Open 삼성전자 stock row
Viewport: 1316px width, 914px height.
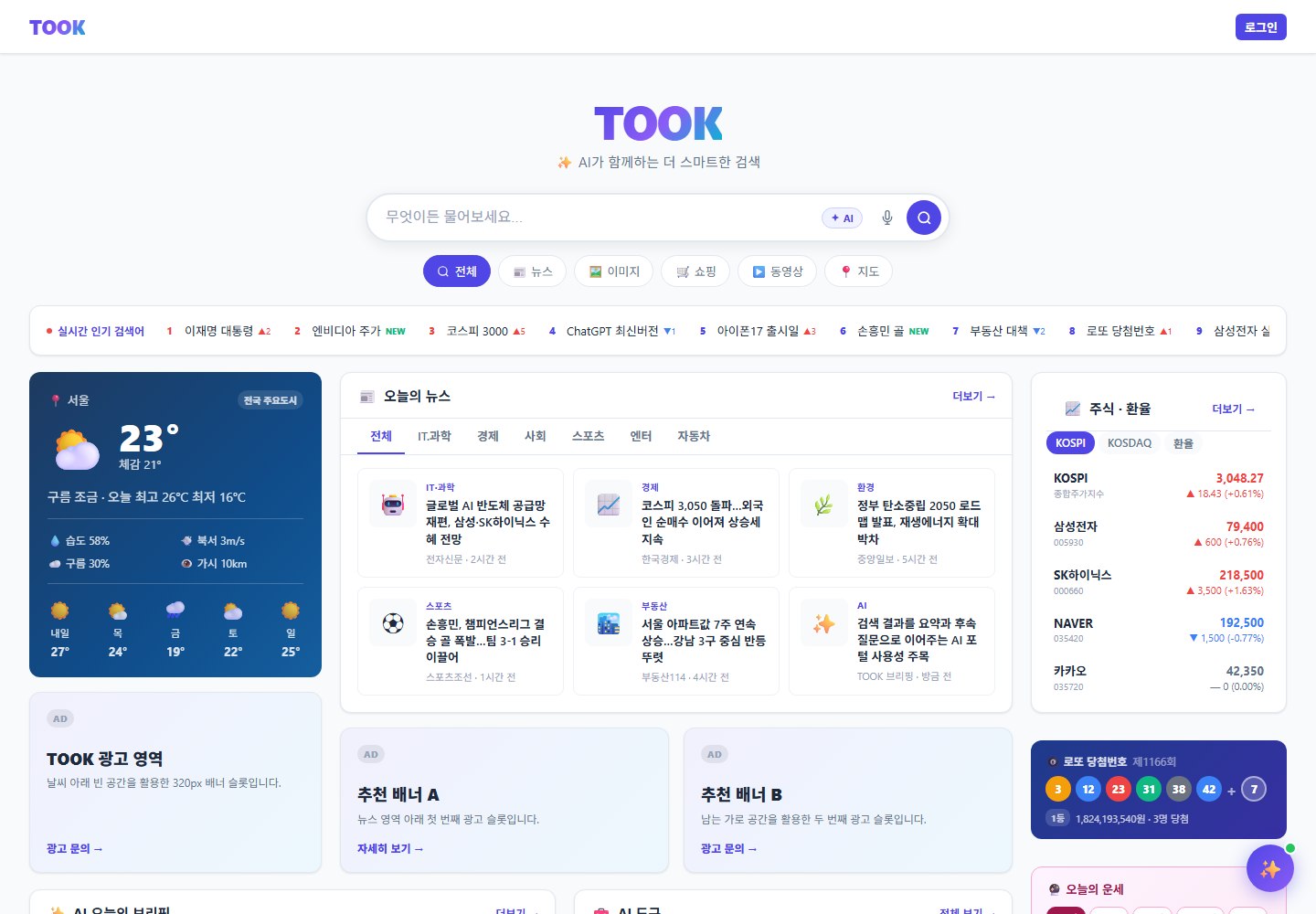pos(1159,534)
